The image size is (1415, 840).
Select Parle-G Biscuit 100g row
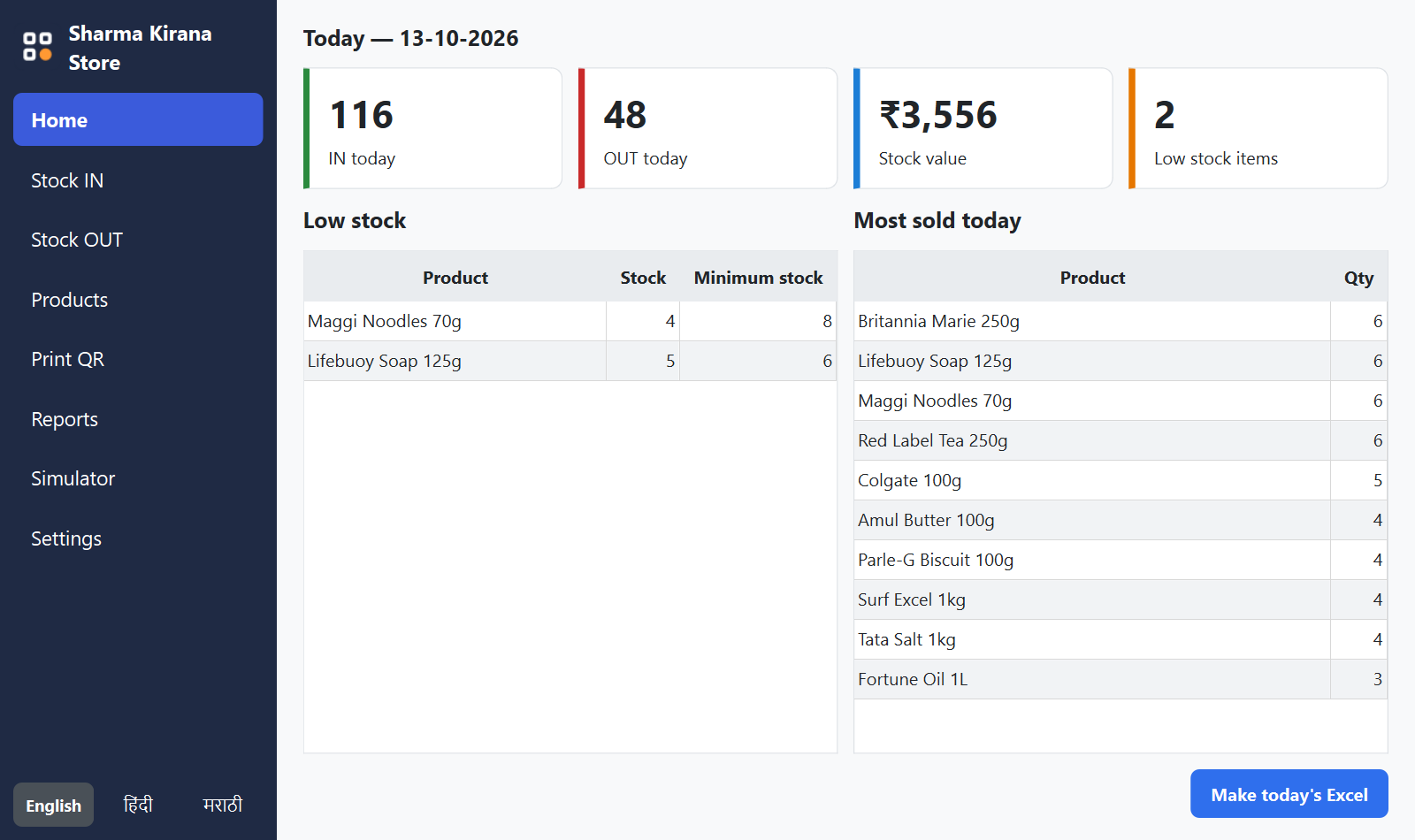point(1121,560)
